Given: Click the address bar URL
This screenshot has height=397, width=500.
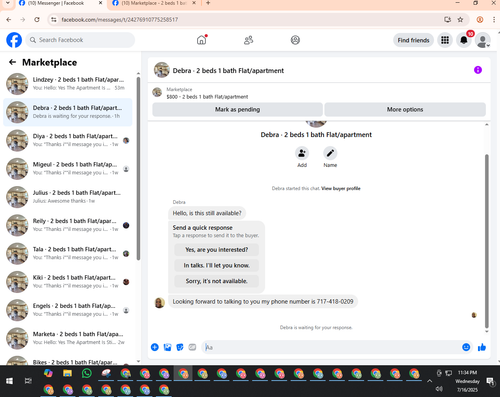Looking at the screenshot, I should pyautogui.click(x=120, y=20).
